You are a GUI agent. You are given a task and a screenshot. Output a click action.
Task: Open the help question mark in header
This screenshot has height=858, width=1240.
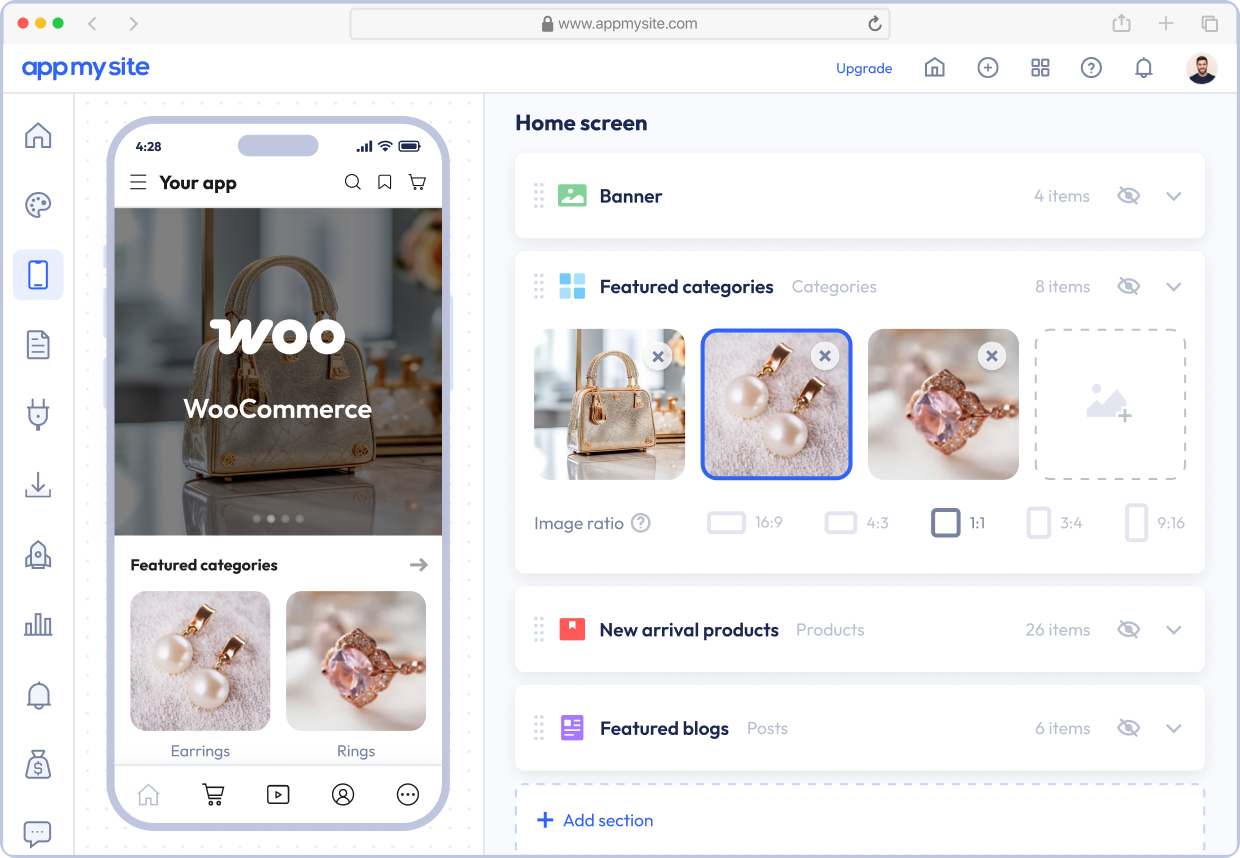(x=1091, y=68)
